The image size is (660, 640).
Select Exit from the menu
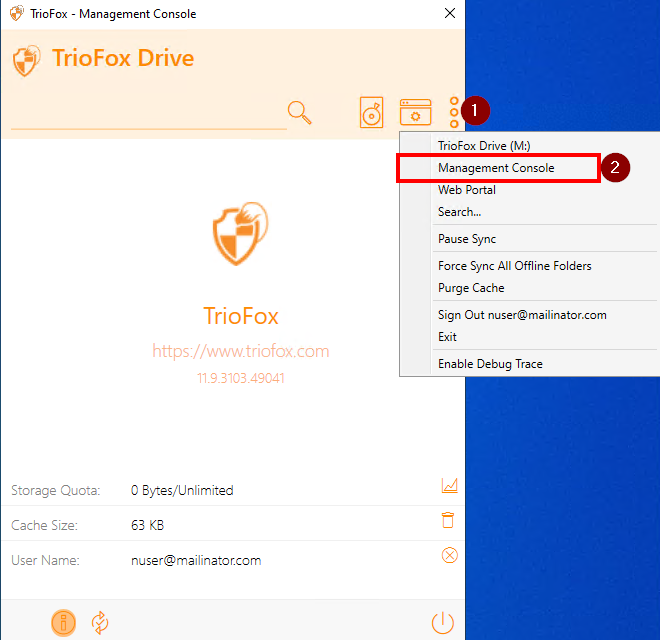click(530, 337)
